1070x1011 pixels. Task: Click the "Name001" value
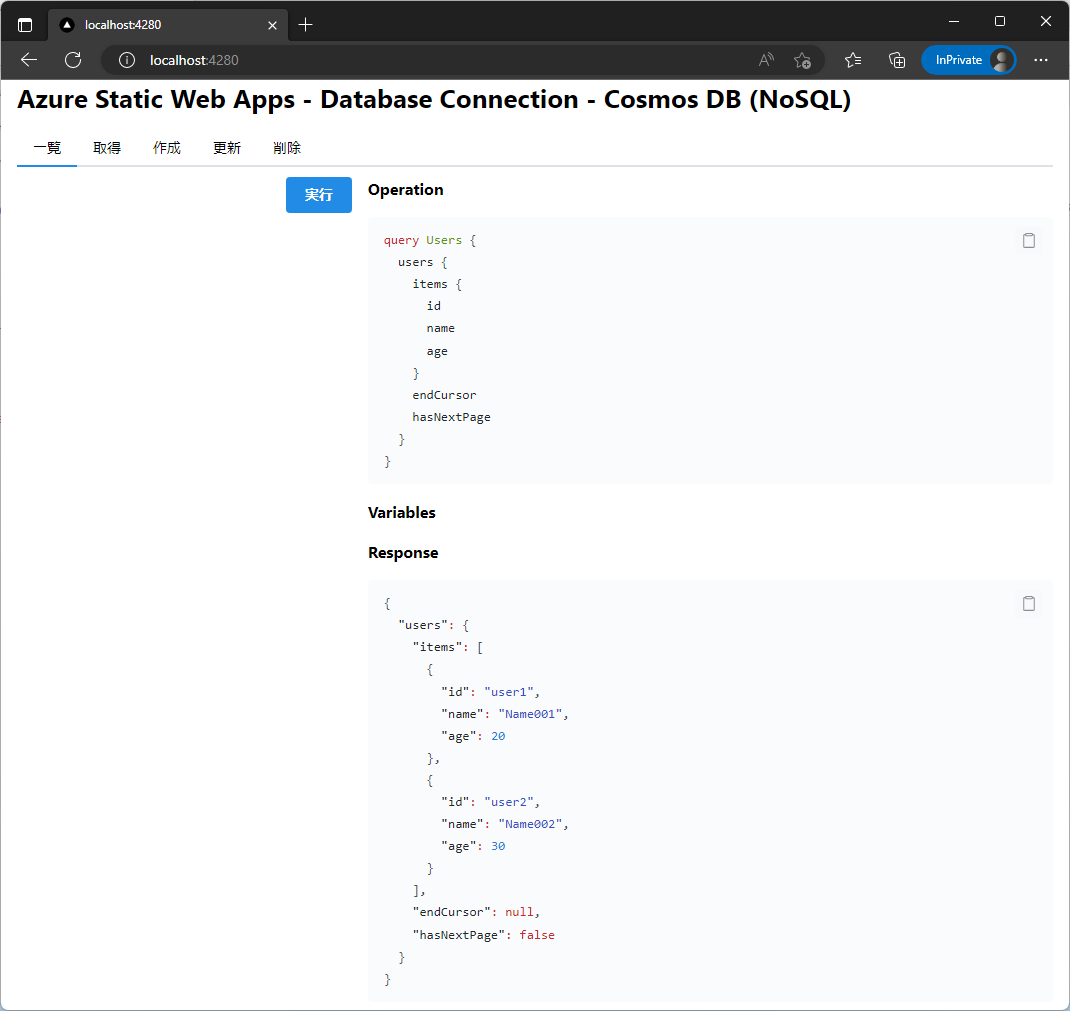coord(530,714)
